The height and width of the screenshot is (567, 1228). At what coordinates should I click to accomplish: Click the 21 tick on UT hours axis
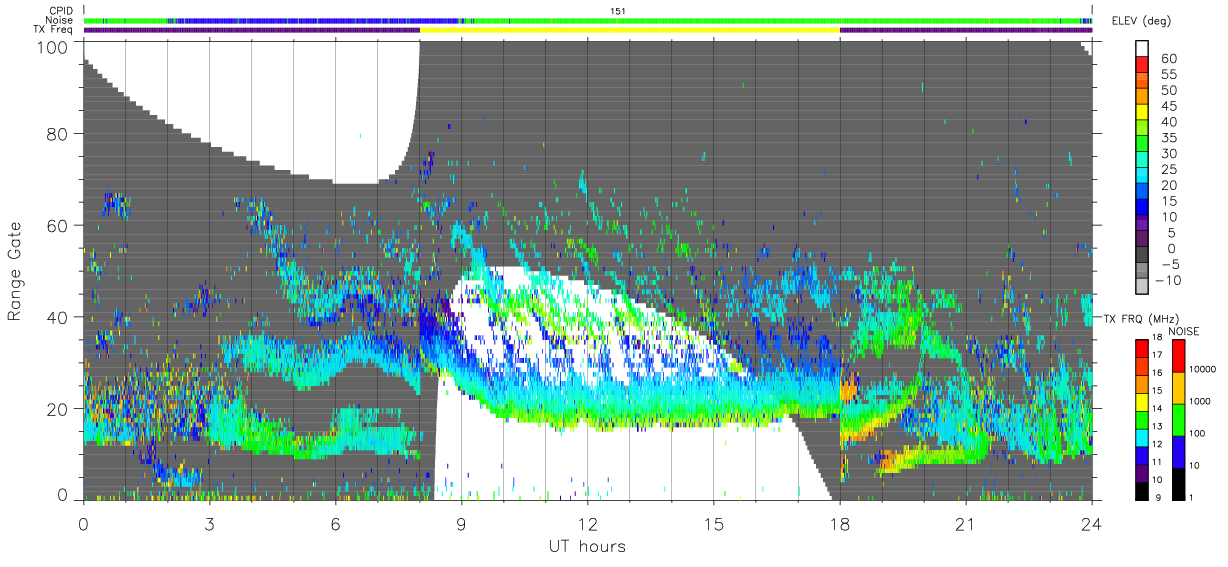coord(966,524)
